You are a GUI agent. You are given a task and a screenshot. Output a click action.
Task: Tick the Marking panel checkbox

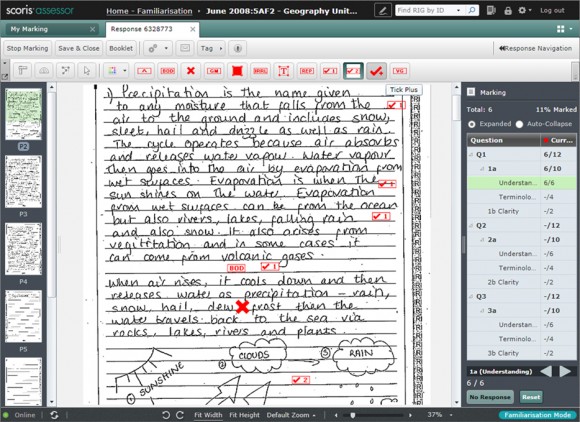coord(471,92)
